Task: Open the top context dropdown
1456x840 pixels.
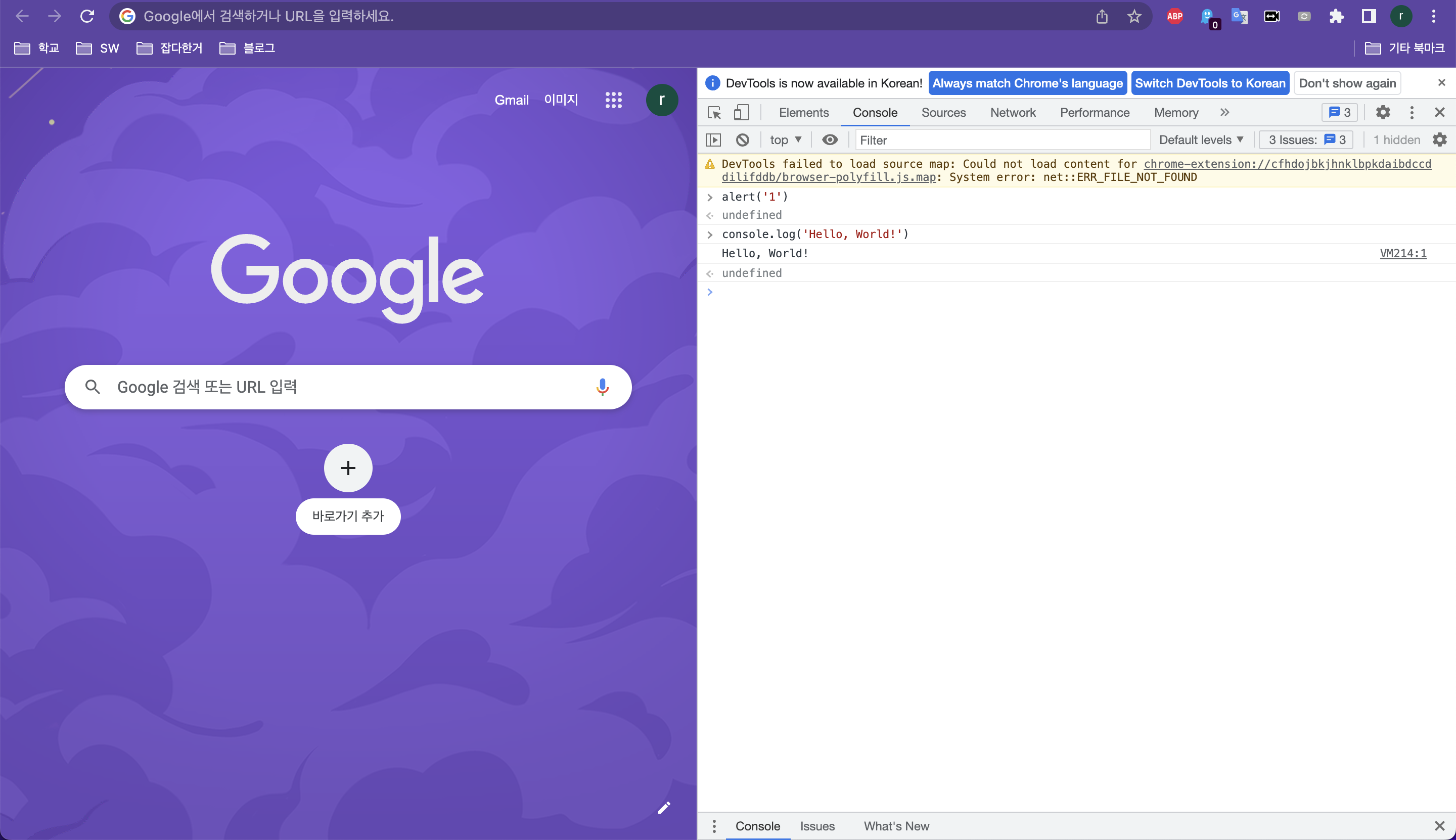Action: click(785, 139)
